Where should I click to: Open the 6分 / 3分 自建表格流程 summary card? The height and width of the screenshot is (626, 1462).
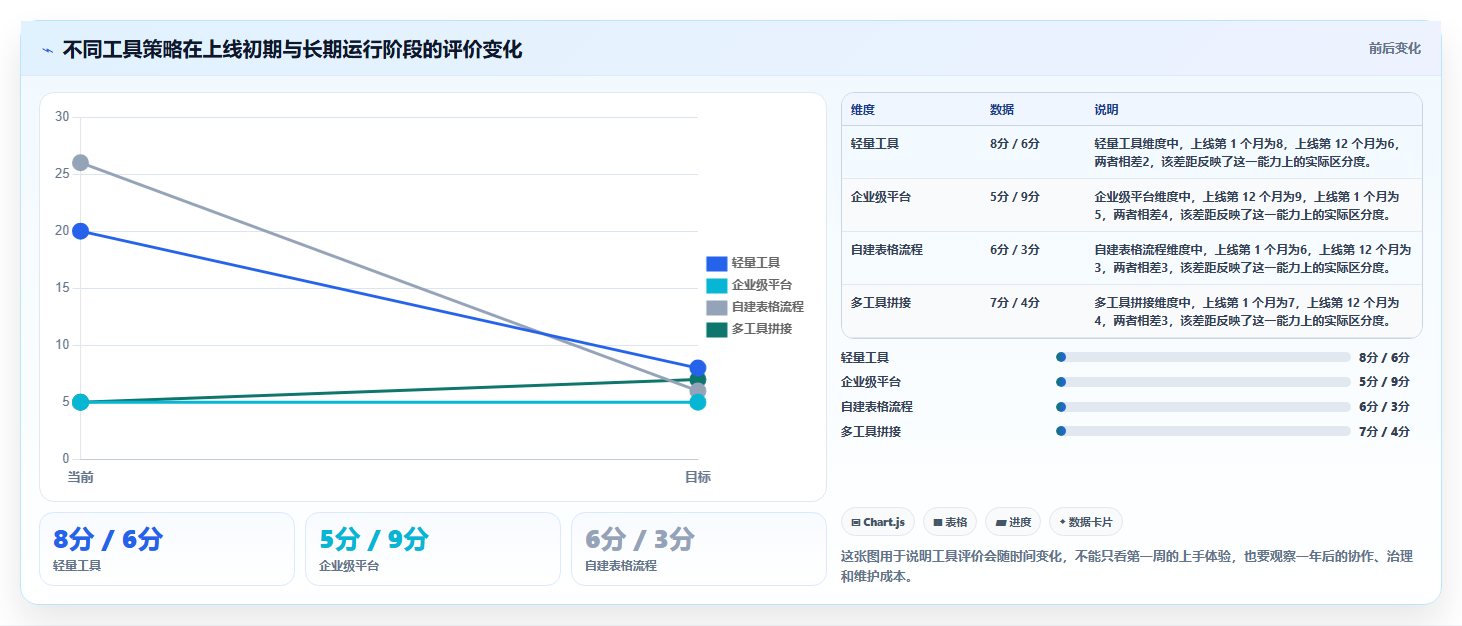[699, 549]
